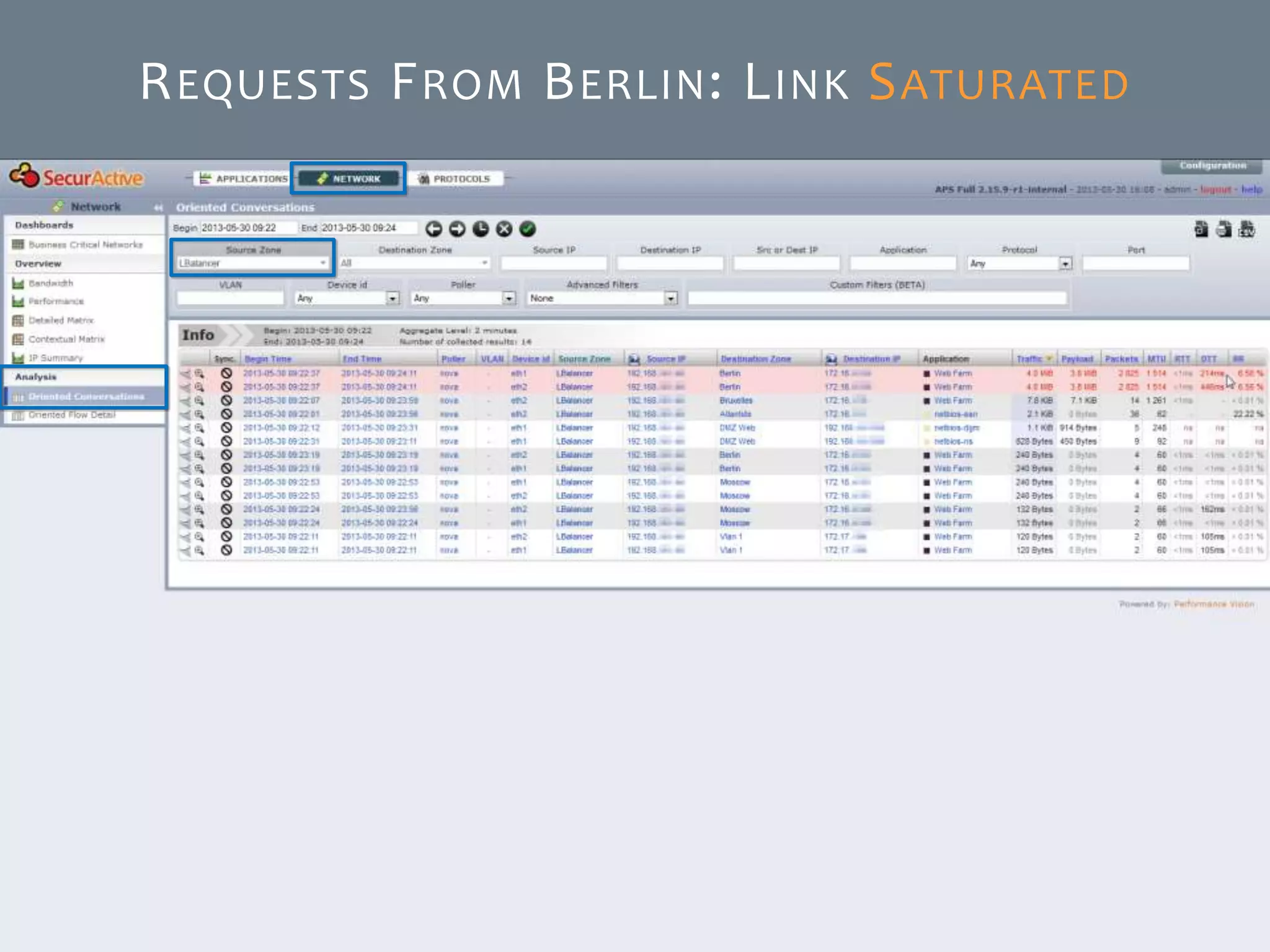
Task: Click the Source IP input field
Action: (554, 263)
